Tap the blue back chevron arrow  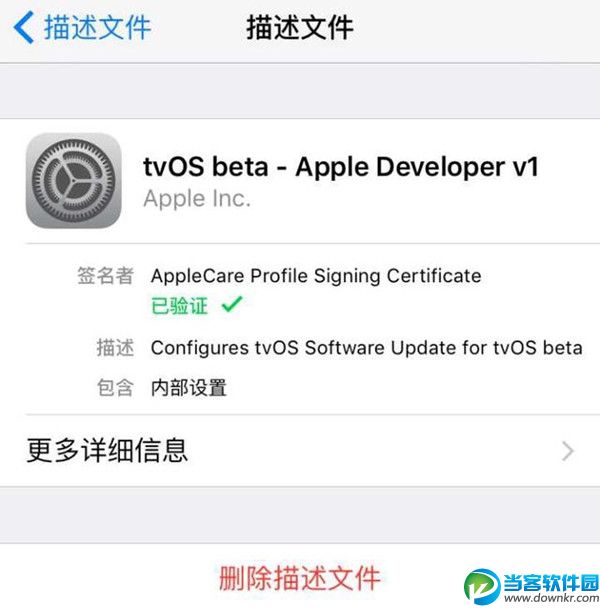click(x=24, y=27)
